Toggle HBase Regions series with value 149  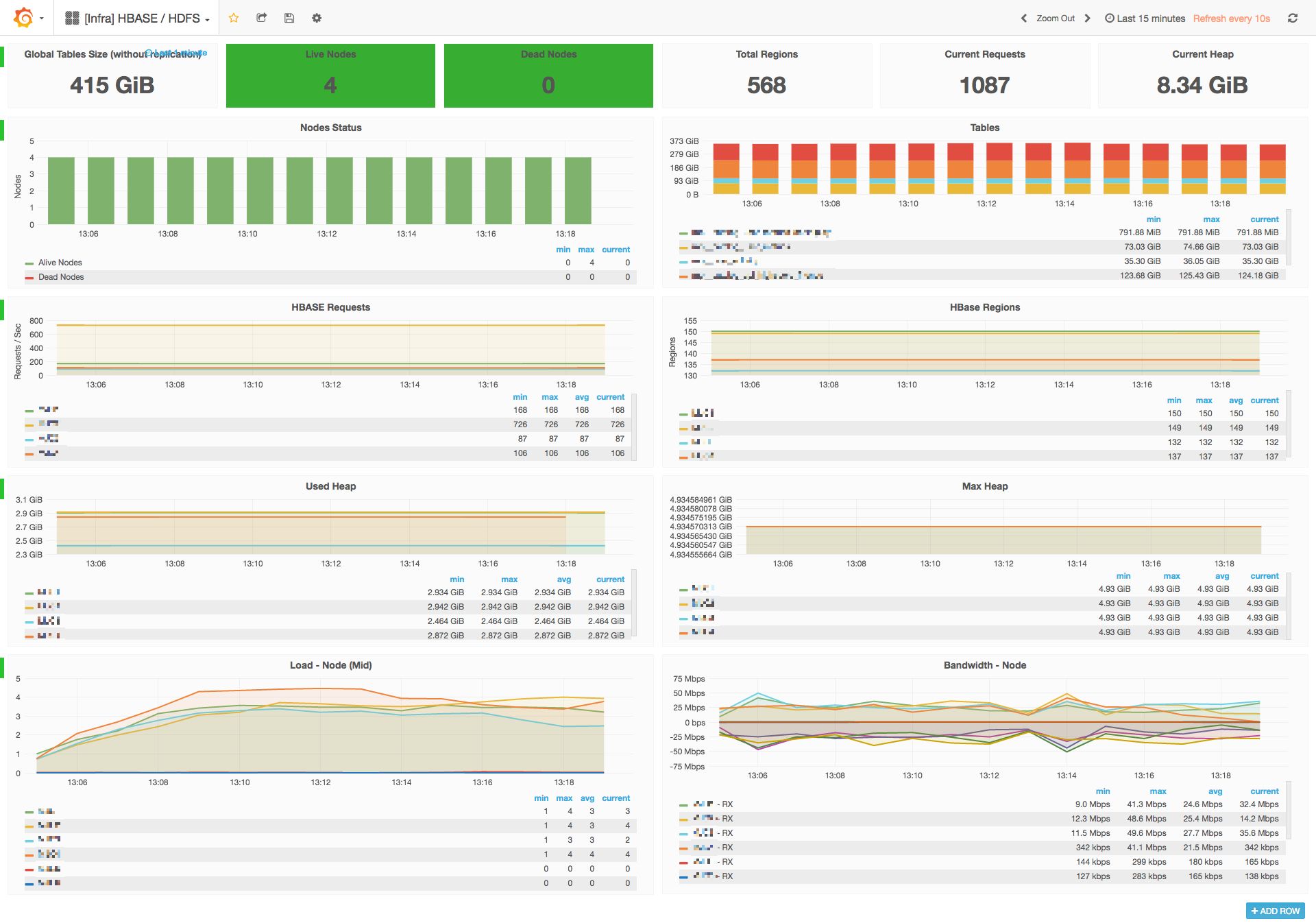[x=702, y=428]
